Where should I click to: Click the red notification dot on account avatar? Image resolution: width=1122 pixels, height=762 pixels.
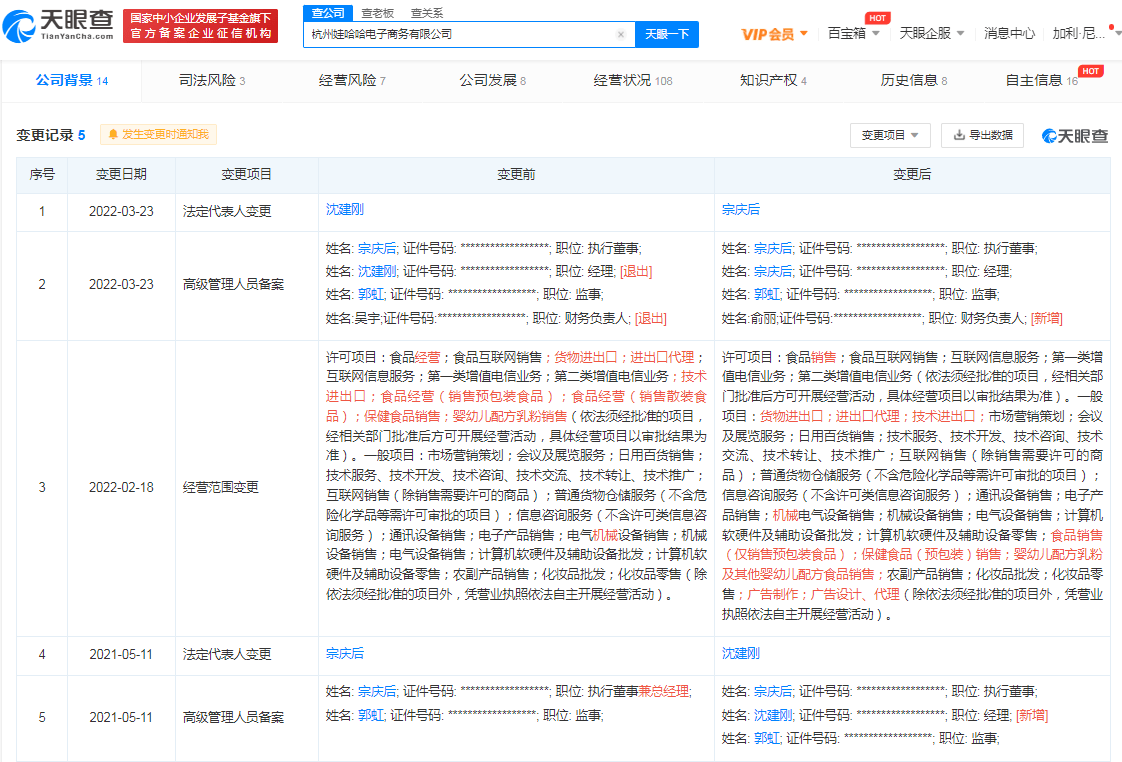[x=1112, y=26]
